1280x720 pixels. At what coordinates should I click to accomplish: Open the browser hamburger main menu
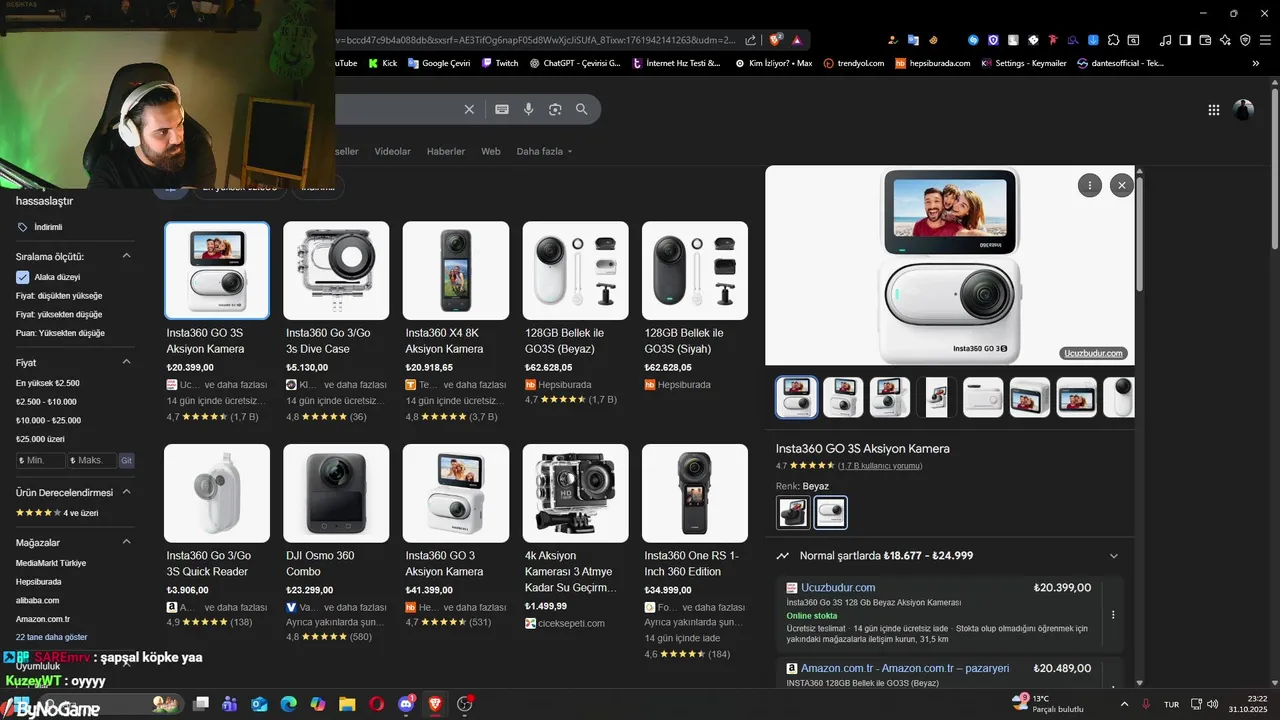click(1265, 40)
